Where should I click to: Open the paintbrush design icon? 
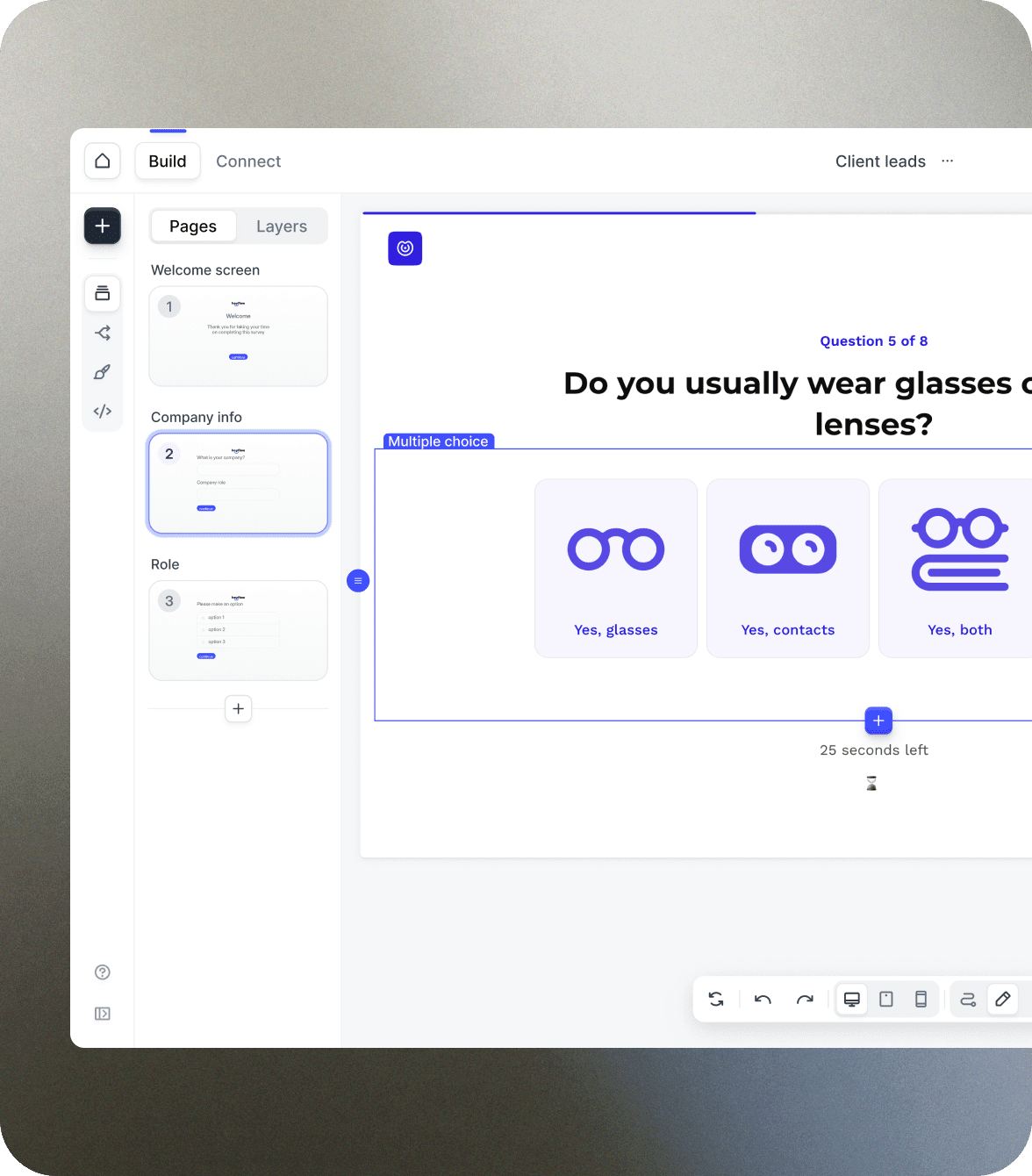coord(103,372)
